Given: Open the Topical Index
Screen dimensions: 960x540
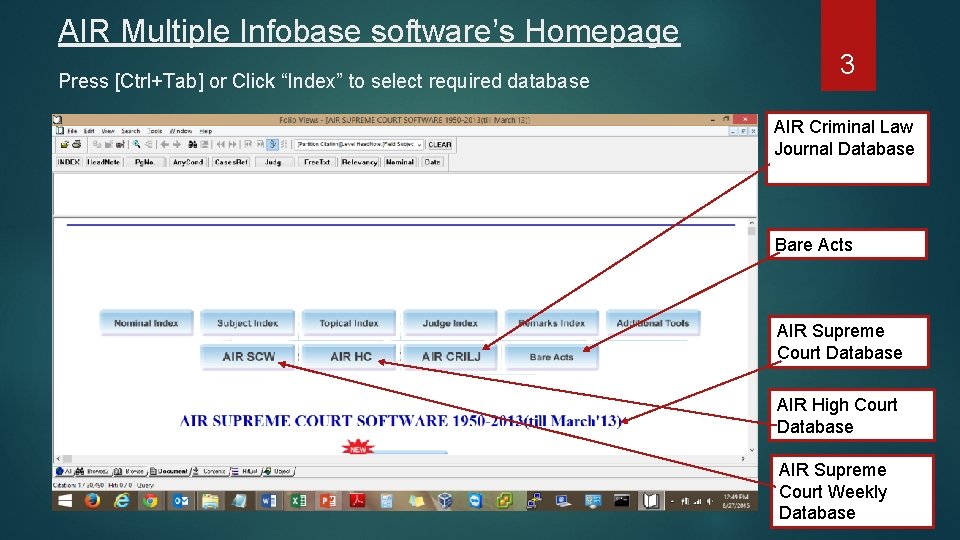Looking at the screenshot, I should (349, 323).
